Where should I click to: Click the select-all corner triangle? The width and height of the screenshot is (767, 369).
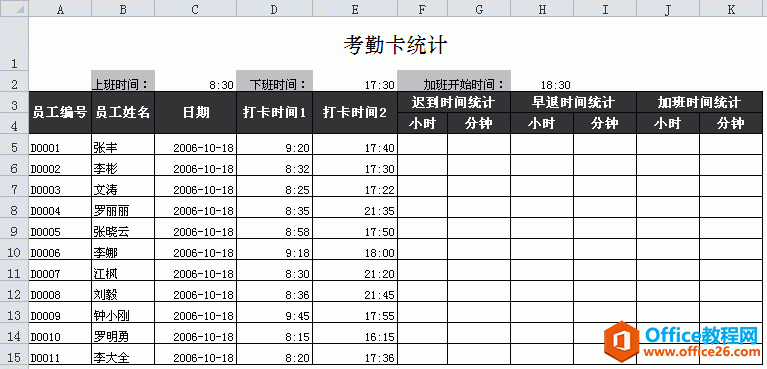pos(14,9)
